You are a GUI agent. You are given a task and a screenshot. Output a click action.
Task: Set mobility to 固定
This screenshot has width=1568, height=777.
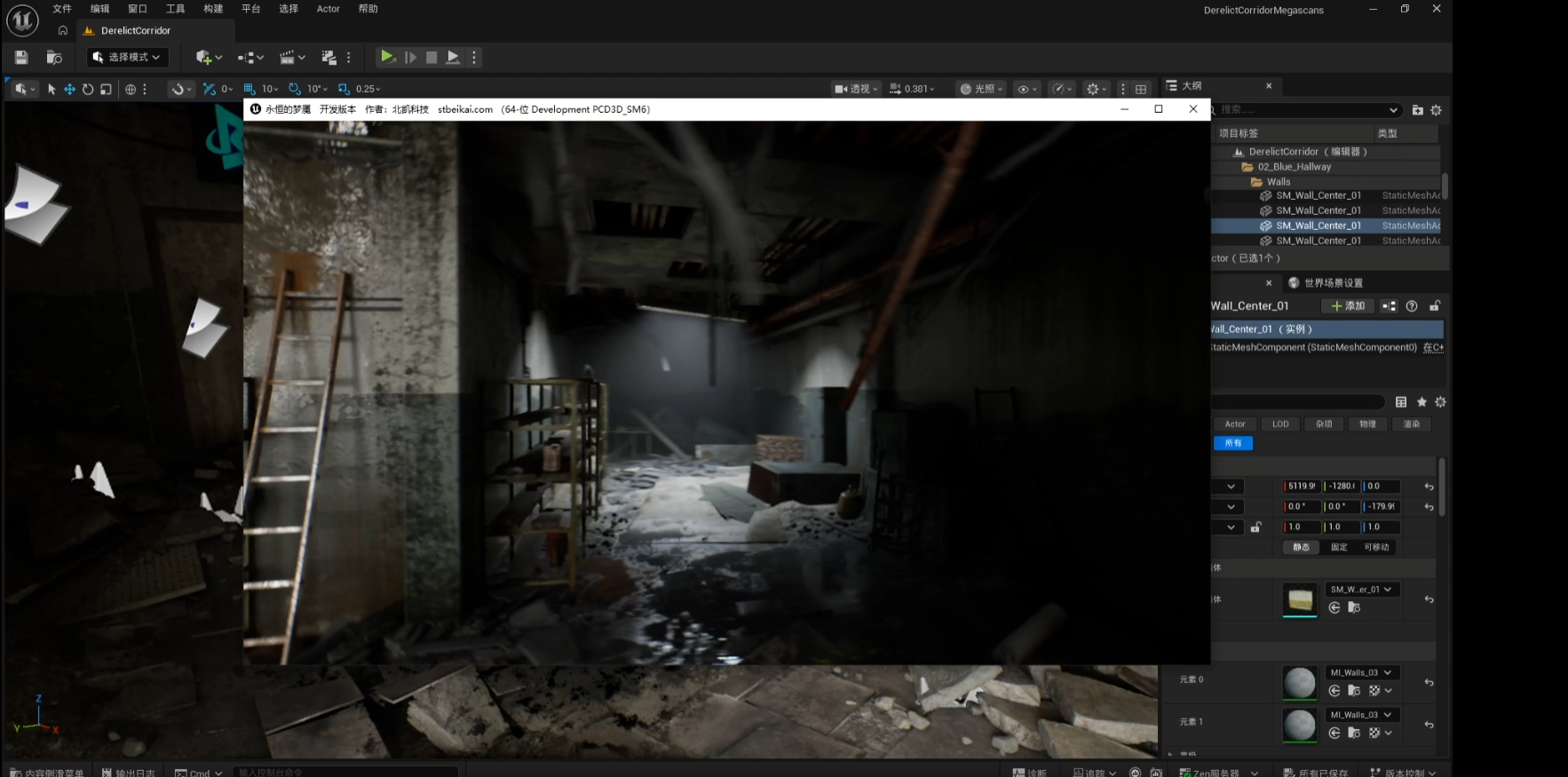click(x=1339, y=548)
